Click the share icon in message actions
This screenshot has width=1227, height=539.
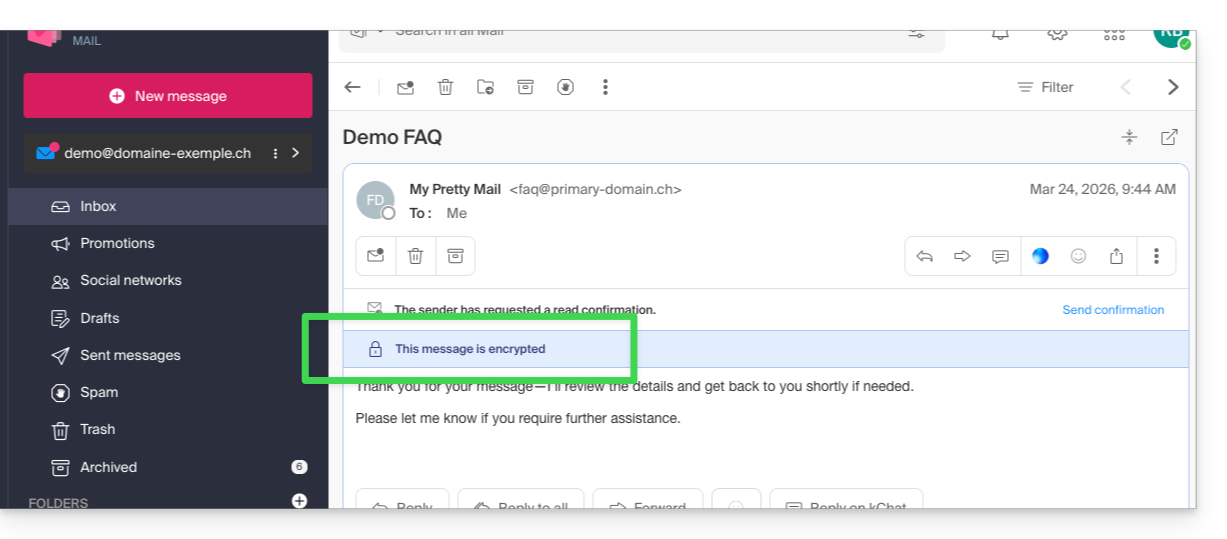click(x=1116, y=256)
